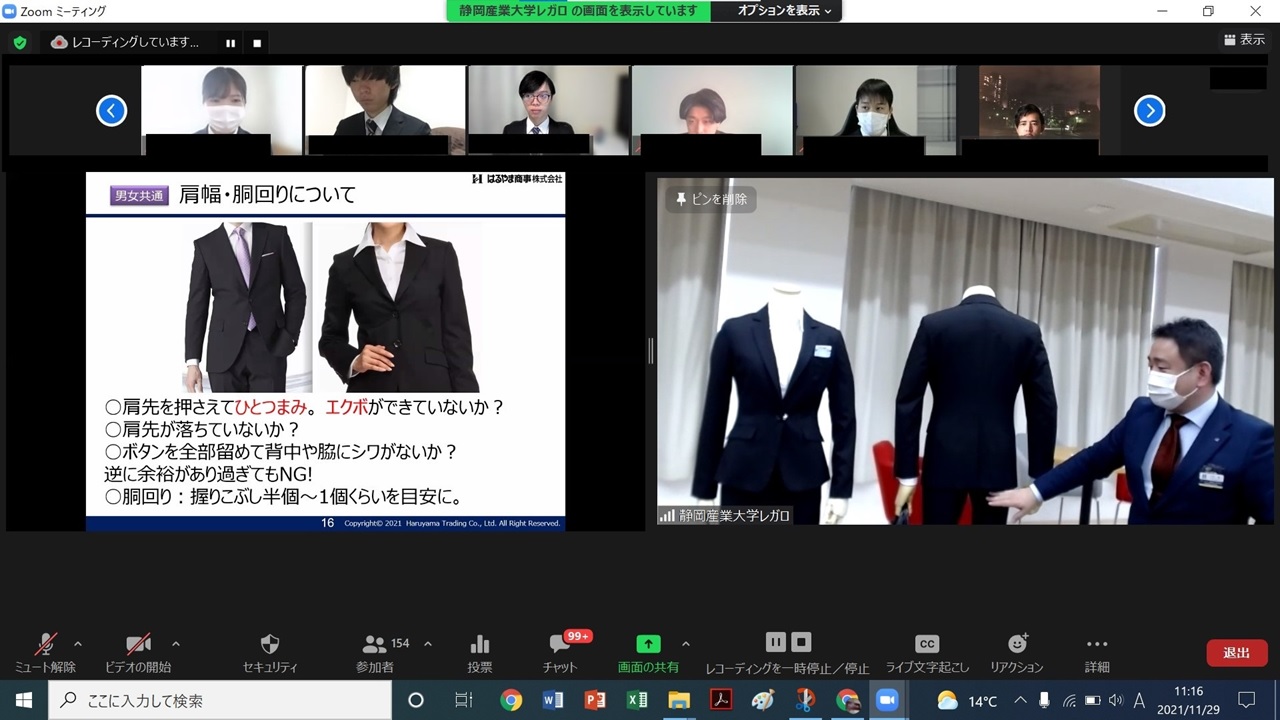This screenshot has width=1280, height=720.
Task: Open clock showing 11:16 2021/11/29
Action: 1189,700
